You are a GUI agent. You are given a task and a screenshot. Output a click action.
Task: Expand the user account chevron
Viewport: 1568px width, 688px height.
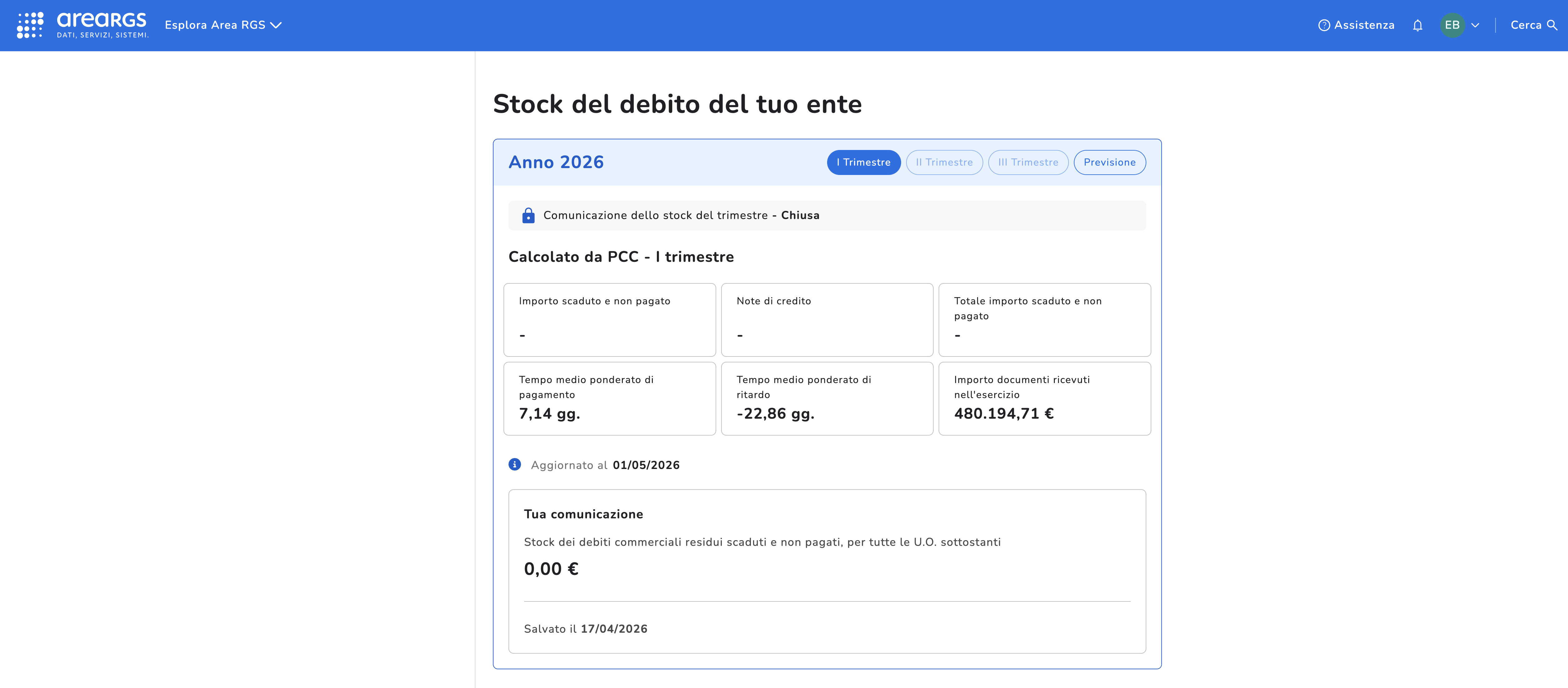point(1476,25)
